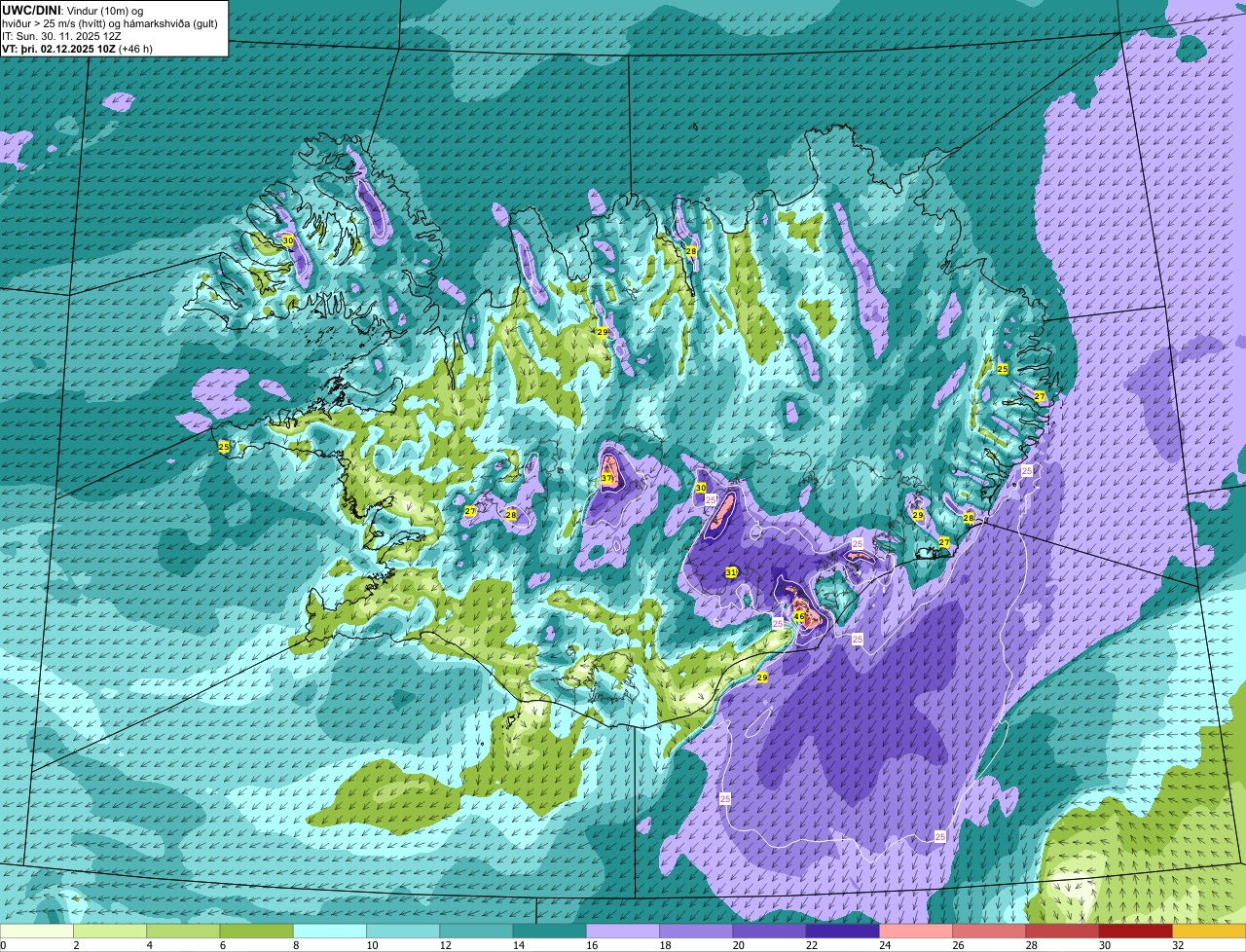Click the legend swatch between 18 and 20
This screenshot has height=952, width=1246.
[x=696, y=931]
